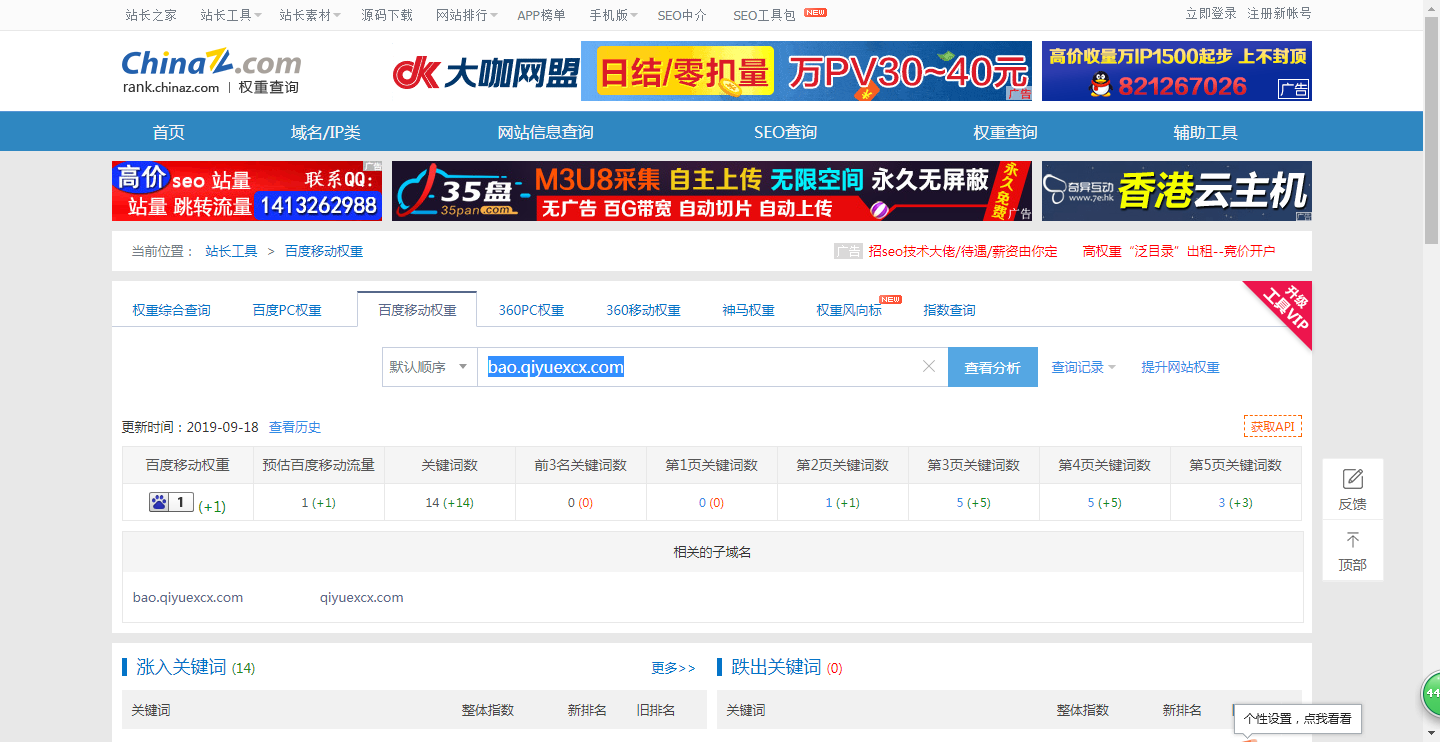Select 权重查询 in navigation bar
This screenshot has width=1440, height=742.
tap(1005, 132)
